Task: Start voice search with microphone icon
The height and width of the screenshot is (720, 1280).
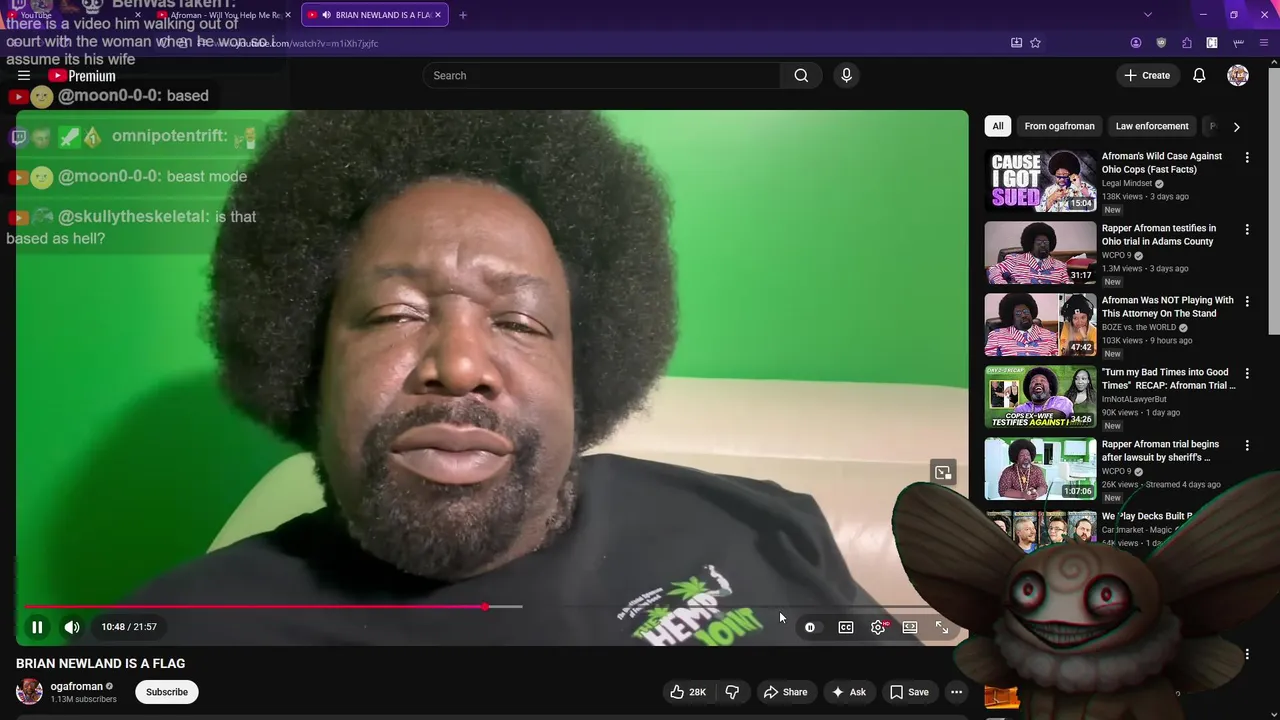Action: click(x=846, y=75)
